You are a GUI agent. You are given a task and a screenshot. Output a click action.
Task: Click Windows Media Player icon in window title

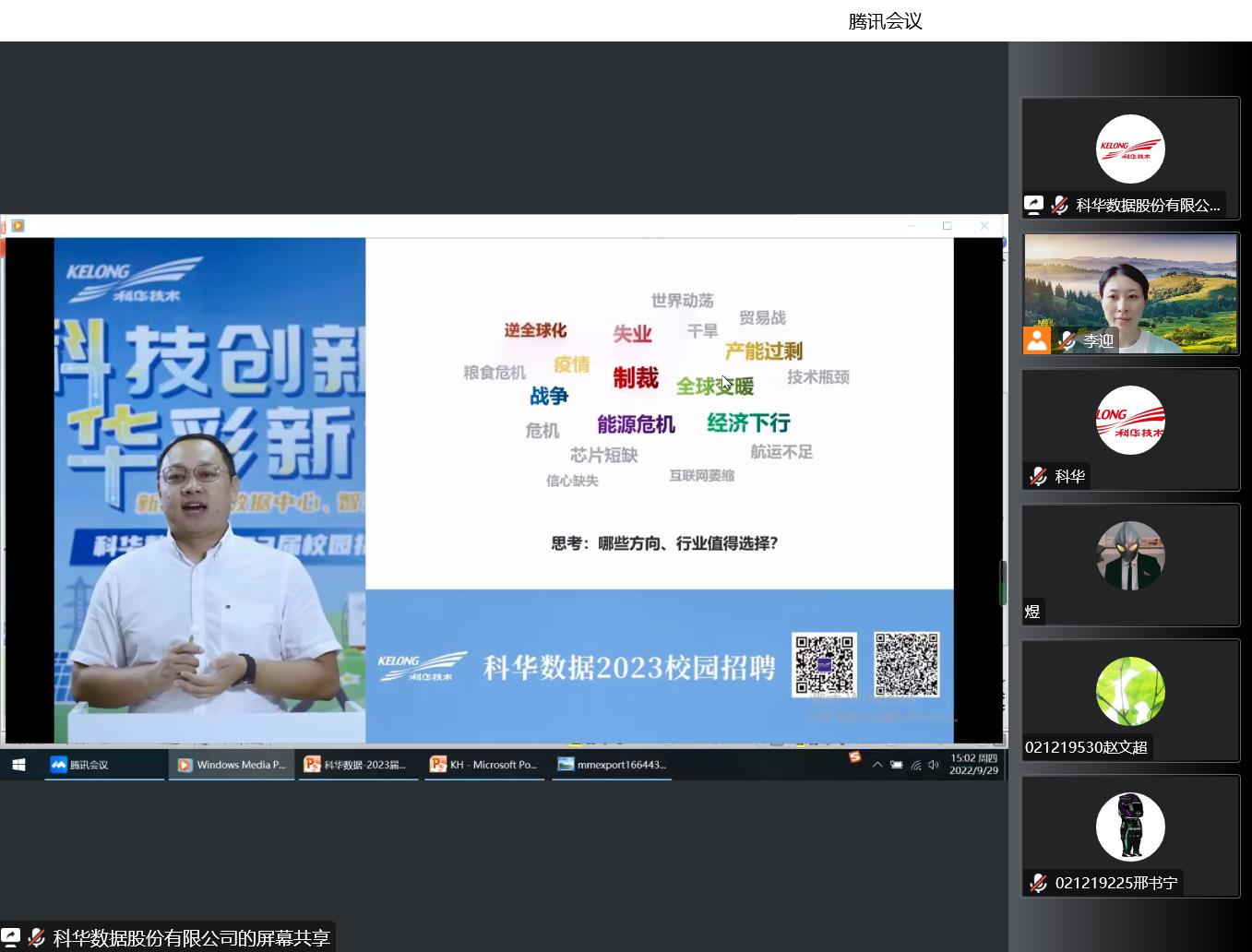pos(18,225)
